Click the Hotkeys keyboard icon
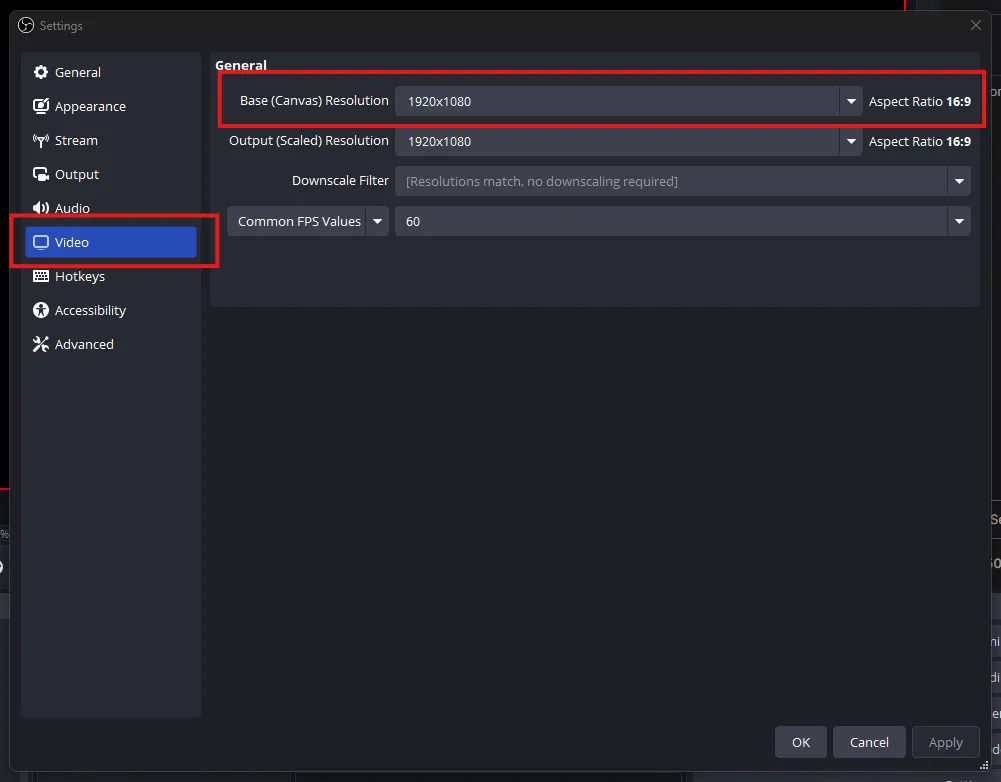This screenshot has height=782, width=1001. 41,276
